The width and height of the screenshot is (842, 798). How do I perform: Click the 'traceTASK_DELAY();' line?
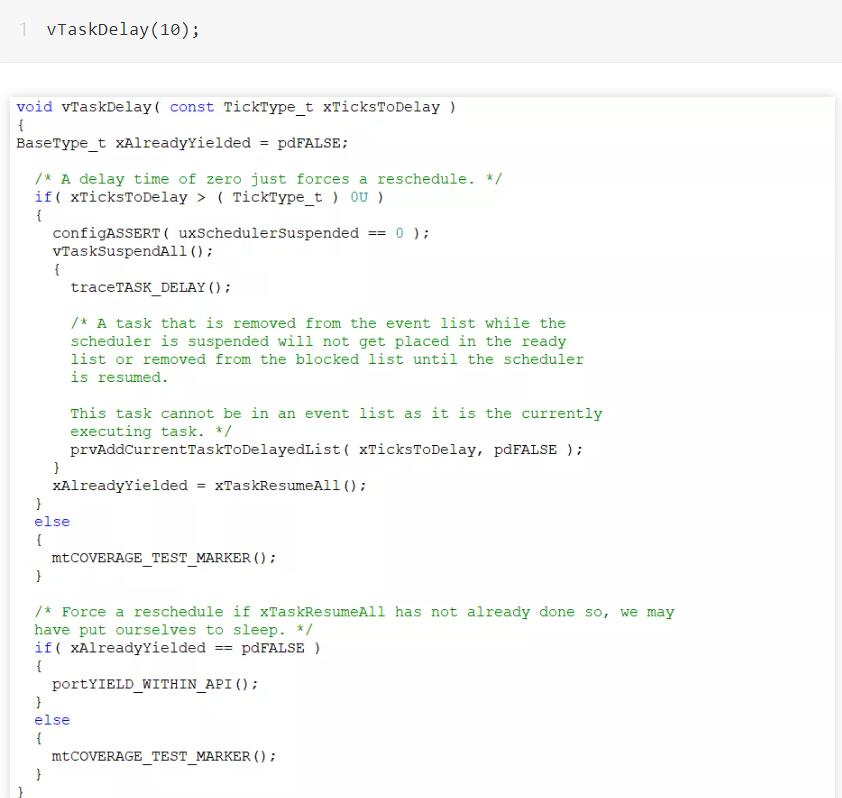[150, 287]
